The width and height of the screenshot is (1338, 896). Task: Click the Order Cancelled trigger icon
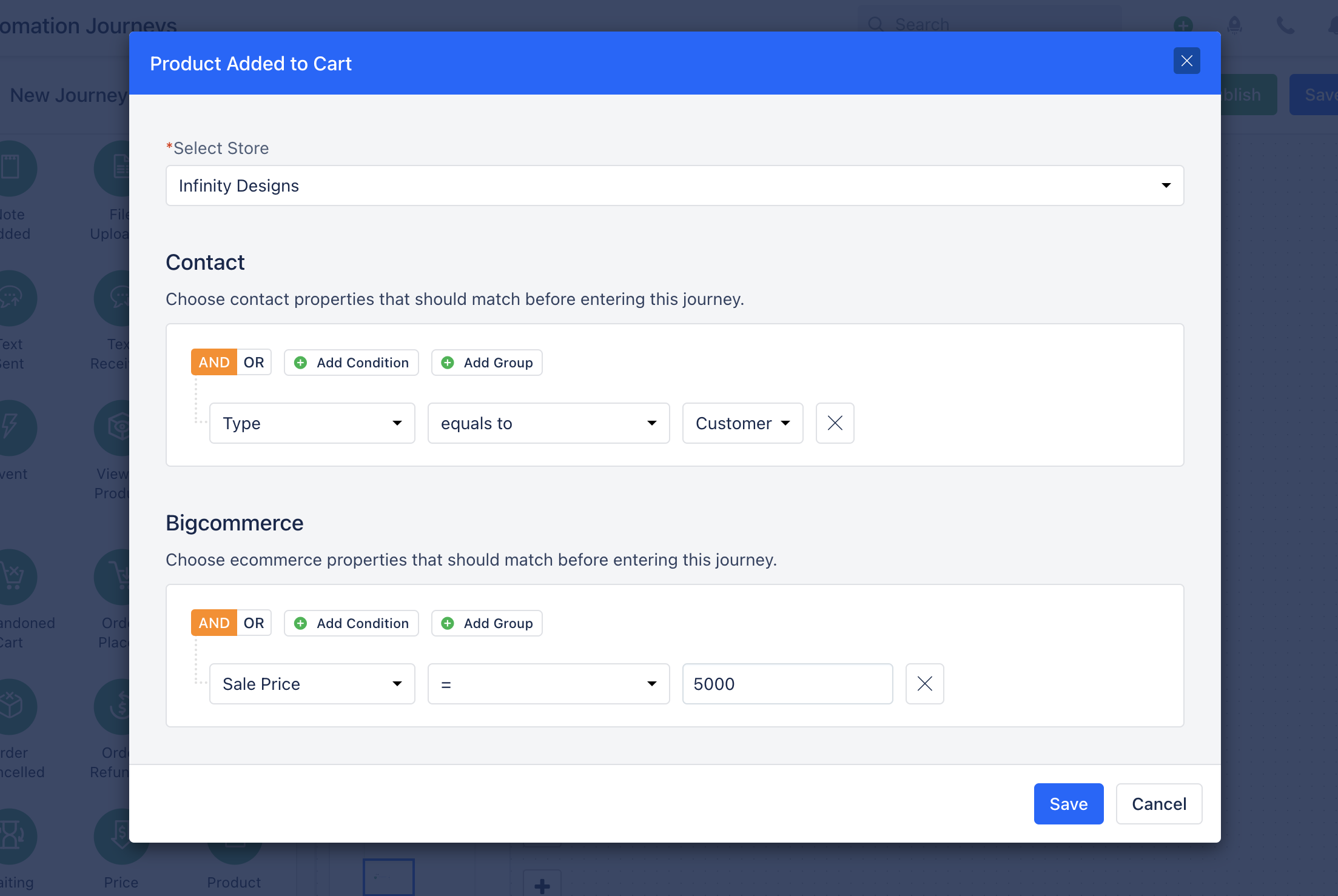point(11,706)
